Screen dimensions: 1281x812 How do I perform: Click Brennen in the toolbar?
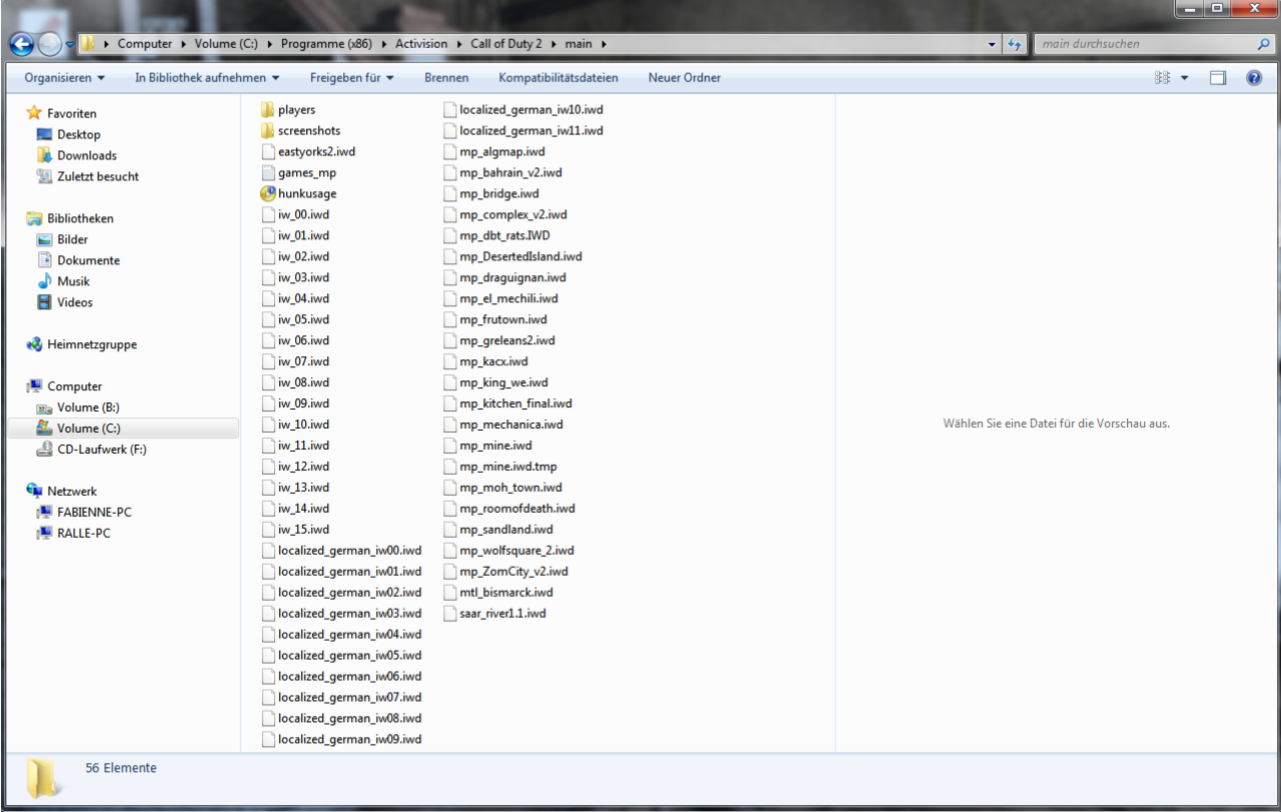(446, 78)
